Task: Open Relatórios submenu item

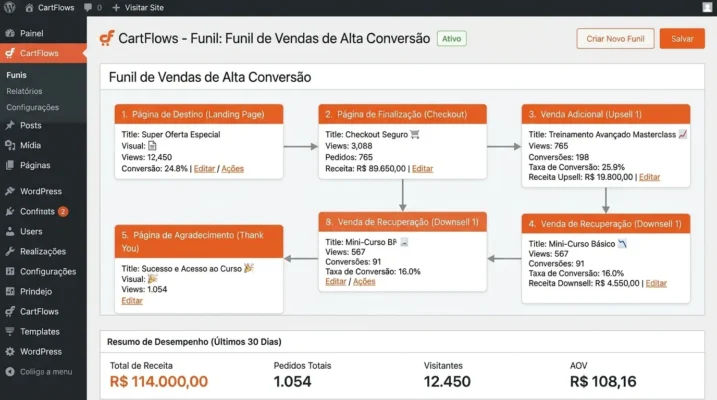Action: (x=24, y=91)
